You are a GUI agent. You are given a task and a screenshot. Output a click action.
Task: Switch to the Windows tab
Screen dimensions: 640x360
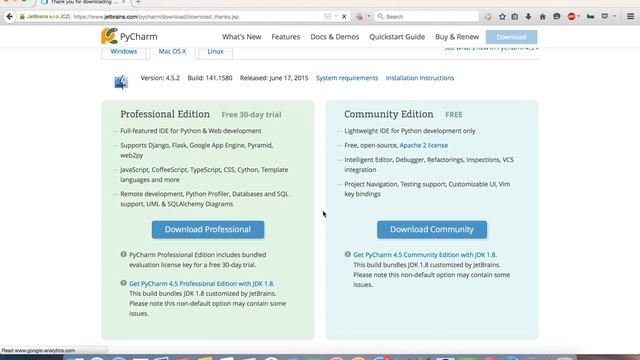[124, 52]
